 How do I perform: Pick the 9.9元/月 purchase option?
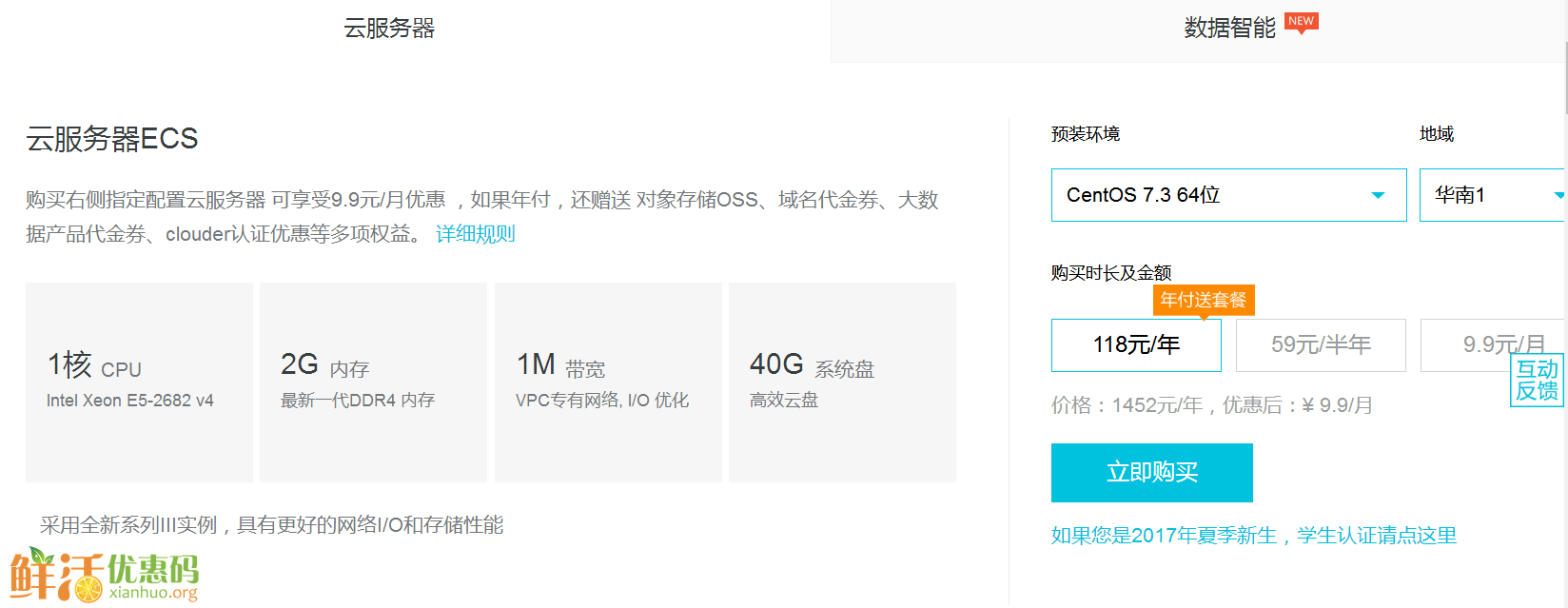[1492, 344]
